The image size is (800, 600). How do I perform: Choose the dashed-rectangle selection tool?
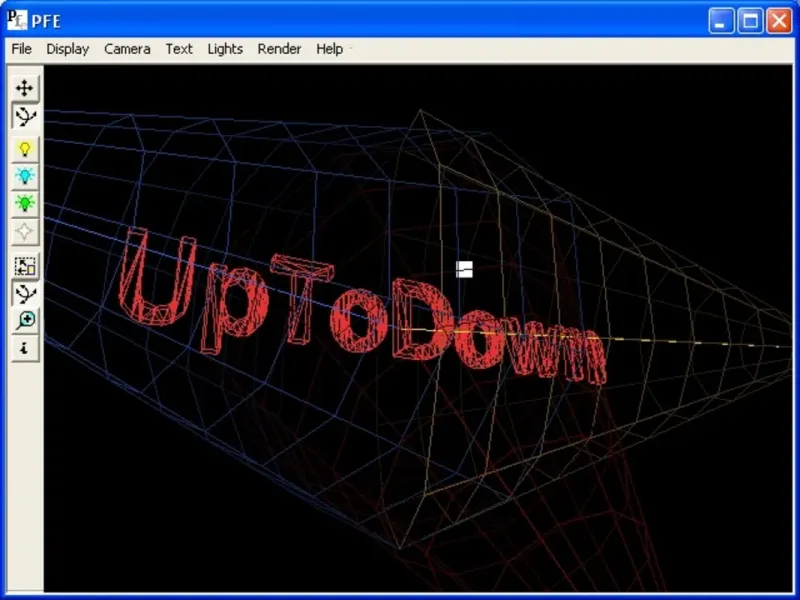click(x=24, y=266)
